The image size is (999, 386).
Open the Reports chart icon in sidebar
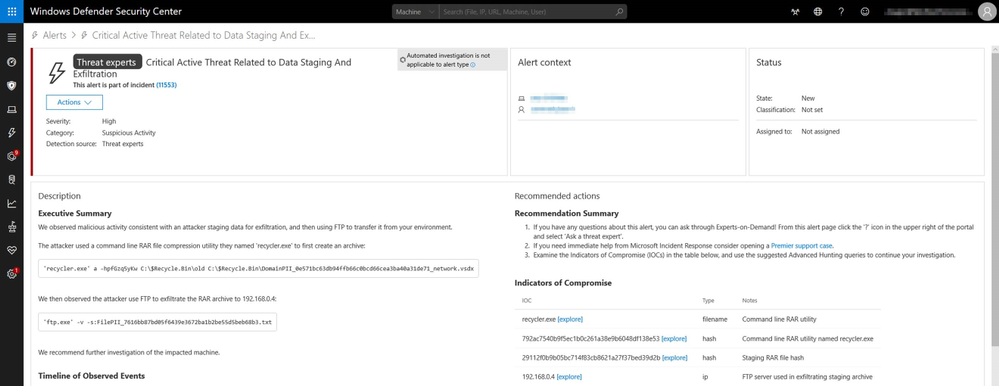(x=11, y=203)
